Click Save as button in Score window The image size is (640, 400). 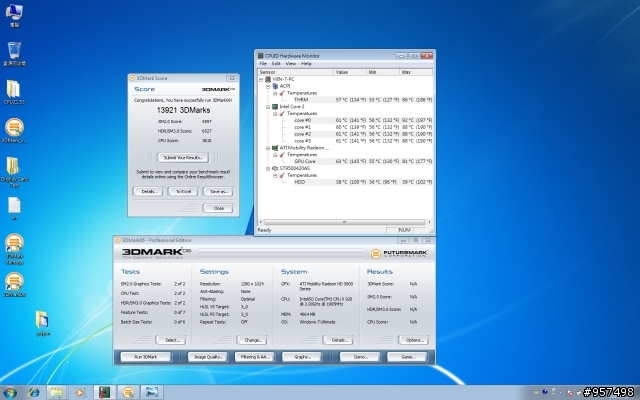click(x=218, y=191)
